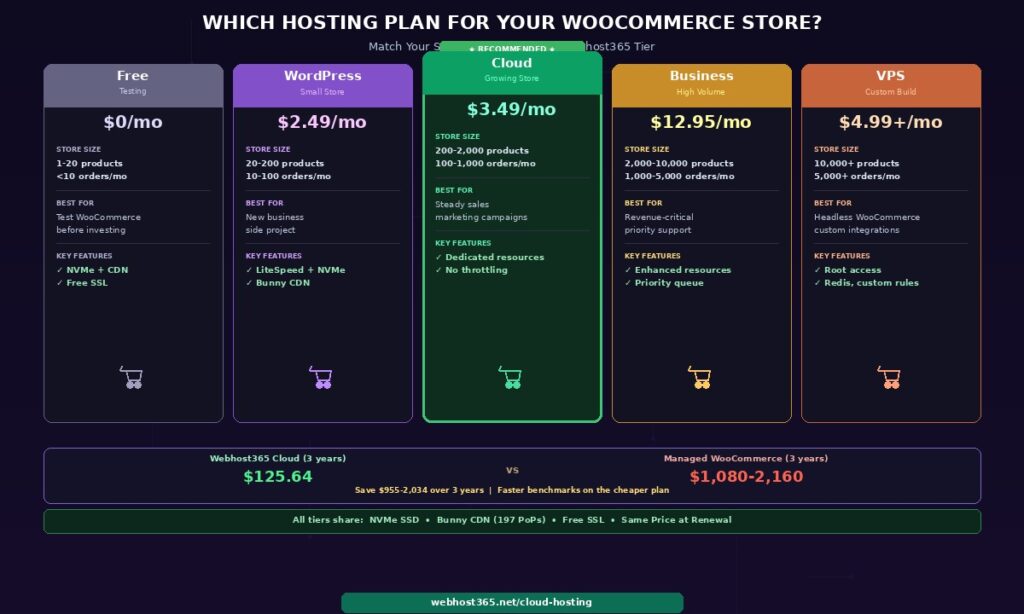The image size is (1024, 614).
Task: Click '10,000+ products' store size
Action: coord(857,163)
